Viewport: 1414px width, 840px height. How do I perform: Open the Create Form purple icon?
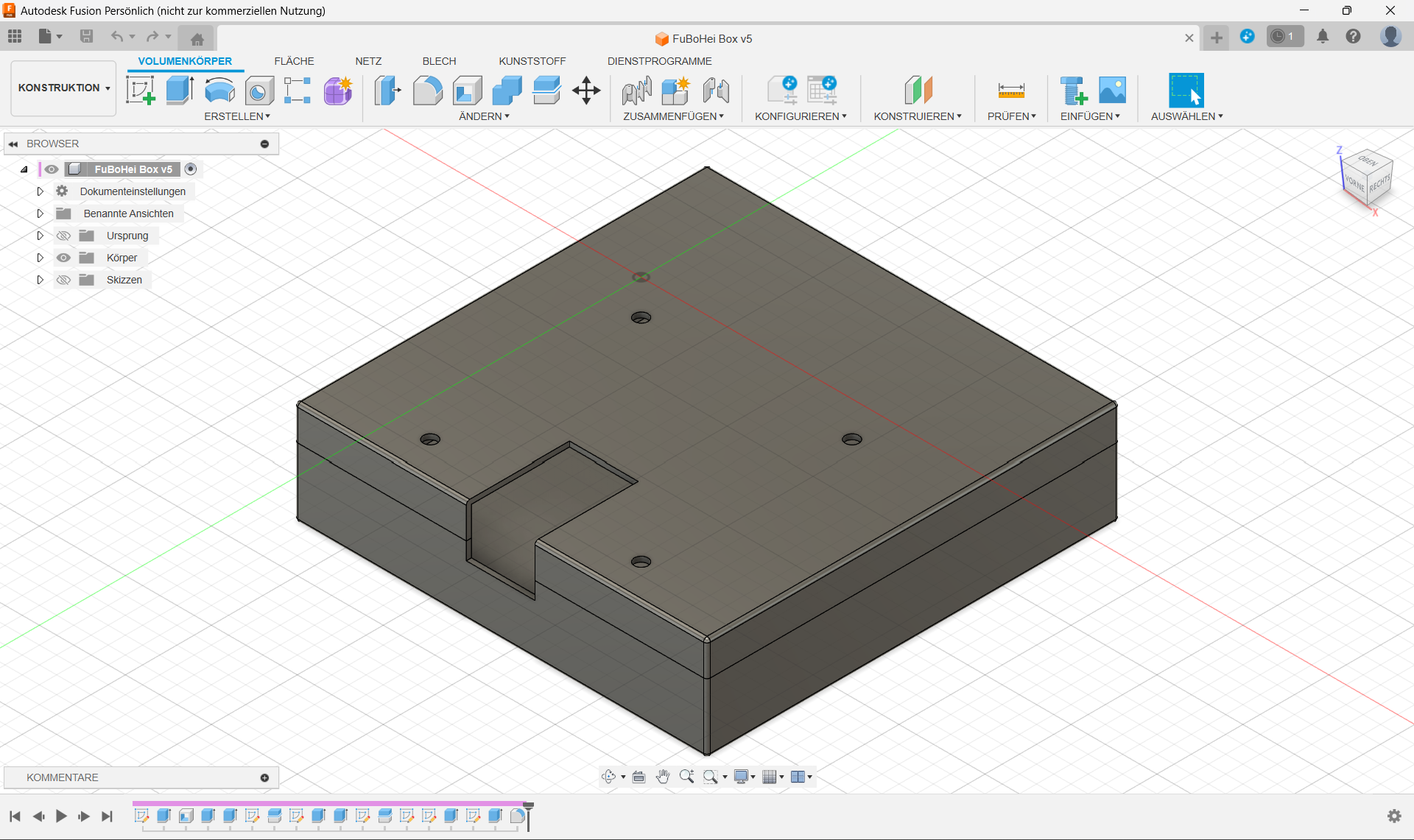(338, 91)
